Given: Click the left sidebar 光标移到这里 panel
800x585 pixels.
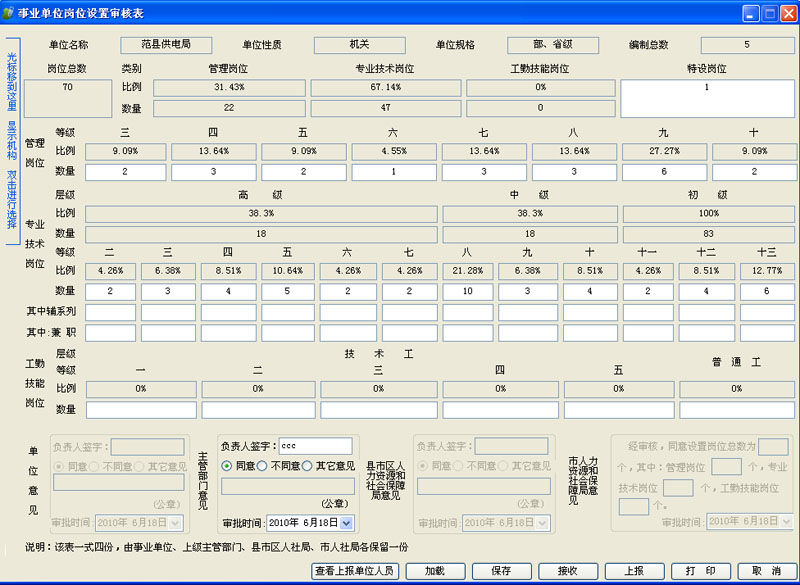Looking at the screenshot, I should tap(12, 141).
